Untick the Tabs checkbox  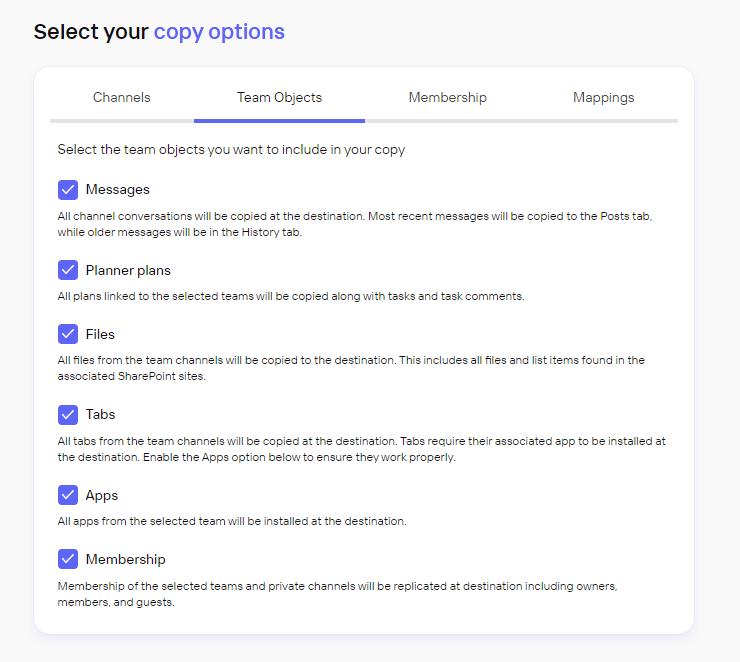pos(68,414)
